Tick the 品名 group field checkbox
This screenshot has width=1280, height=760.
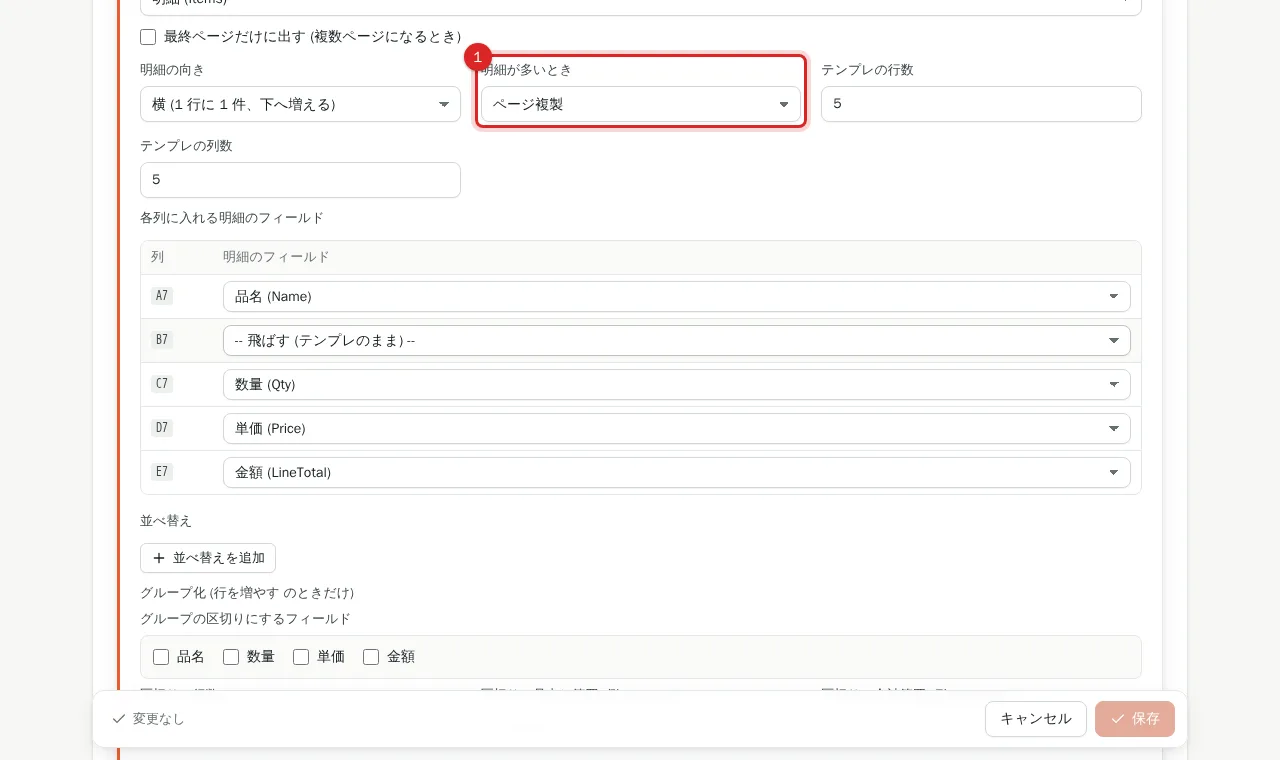pos(161,657)
